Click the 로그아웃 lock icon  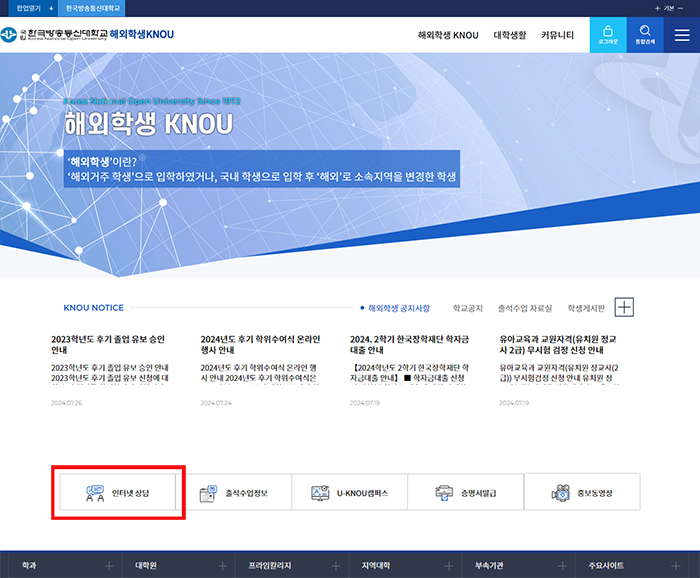pyautogui.click(x=608, y=35)
